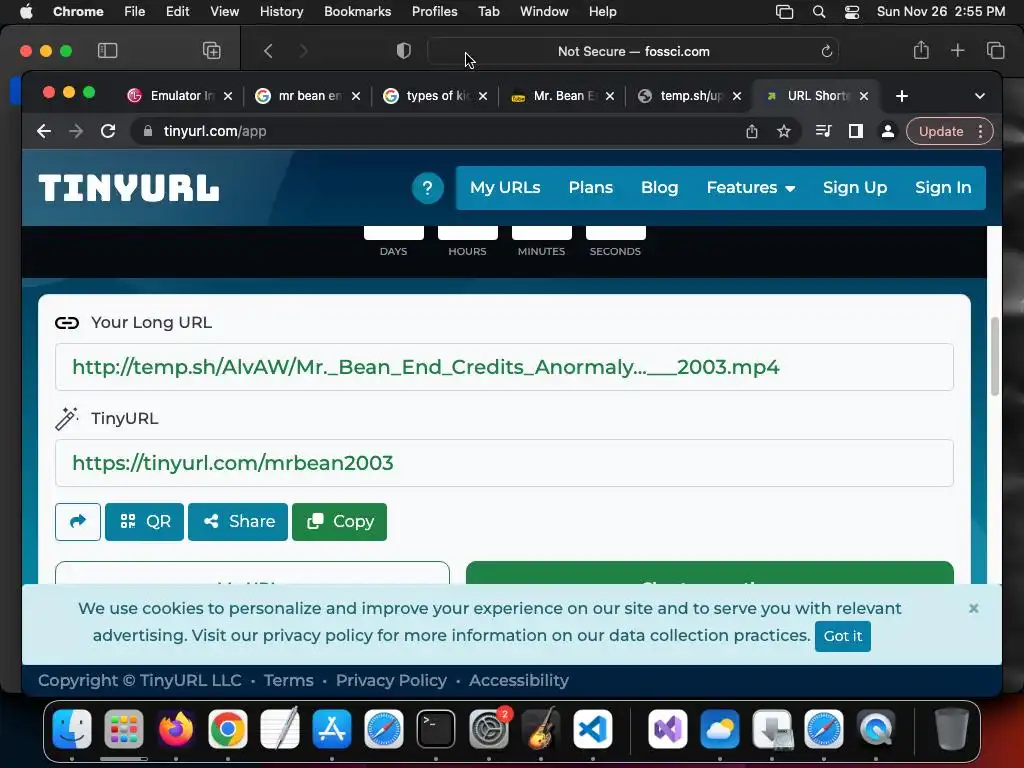Click the Chrome Update button

pyautogui.click(x=941, y=131)
